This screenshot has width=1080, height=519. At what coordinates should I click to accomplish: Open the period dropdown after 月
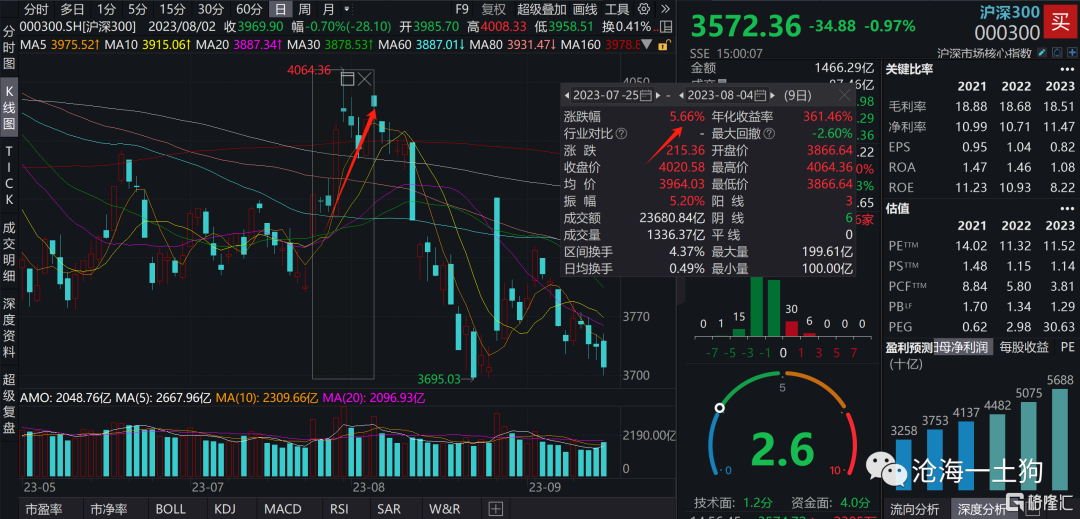click(x=347, y=10)
